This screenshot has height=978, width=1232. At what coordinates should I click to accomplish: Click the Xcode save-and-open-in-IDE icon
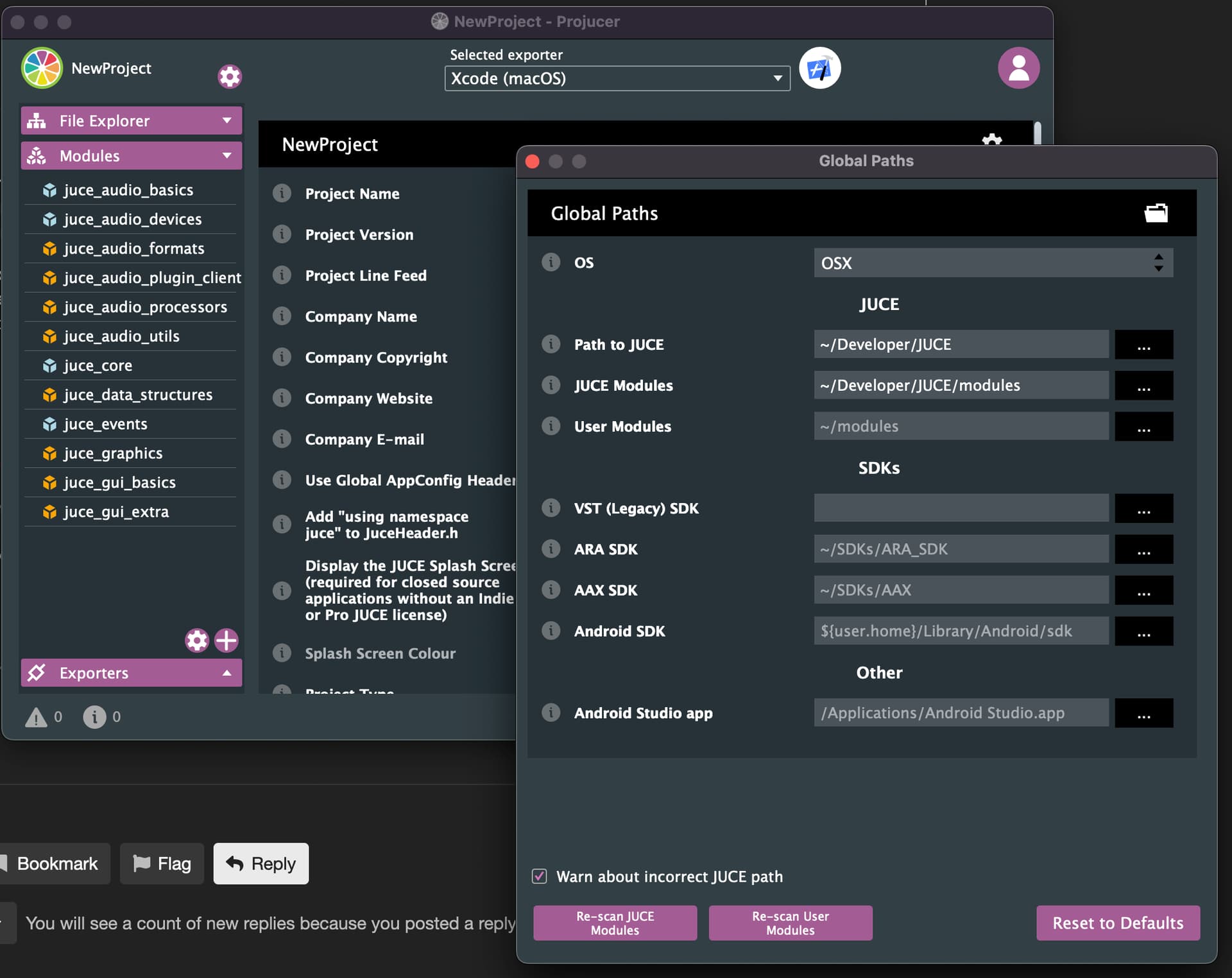tap(820, 68)
